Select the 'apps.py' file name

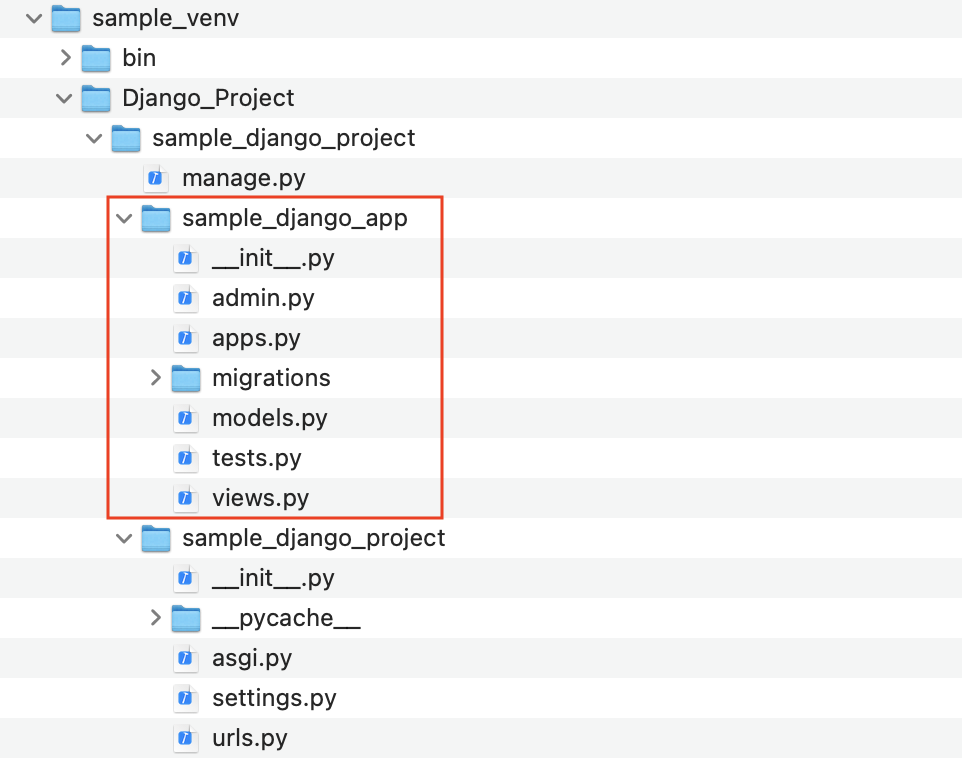(256, 339)
